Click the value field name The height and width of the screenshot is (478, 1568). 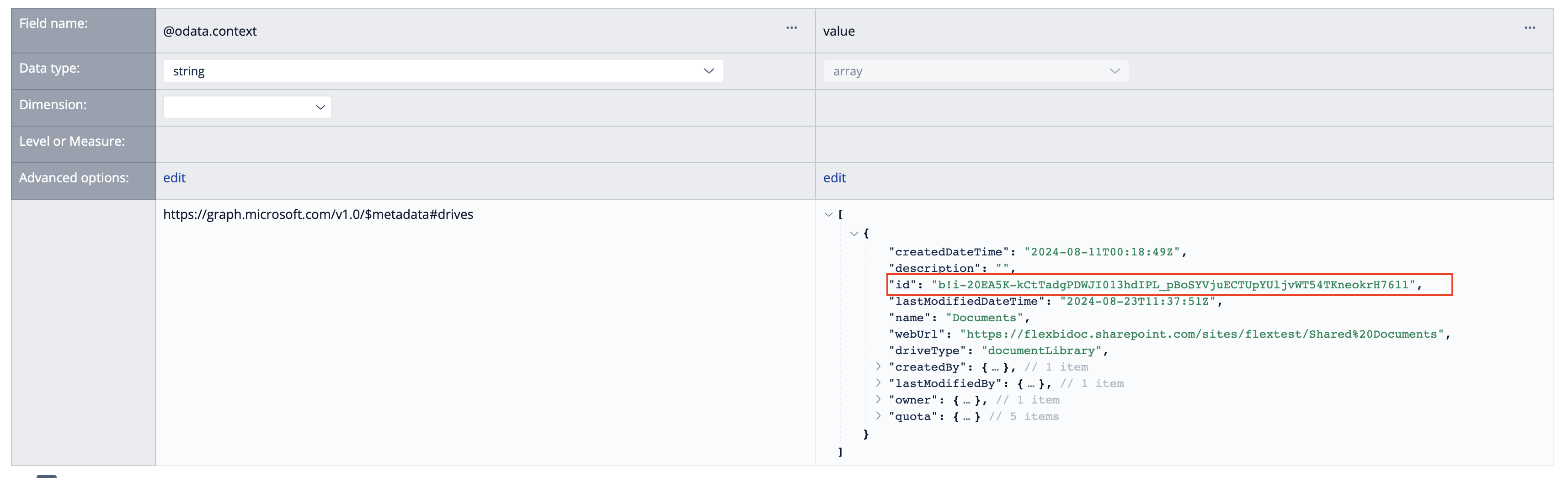(839, 32)
